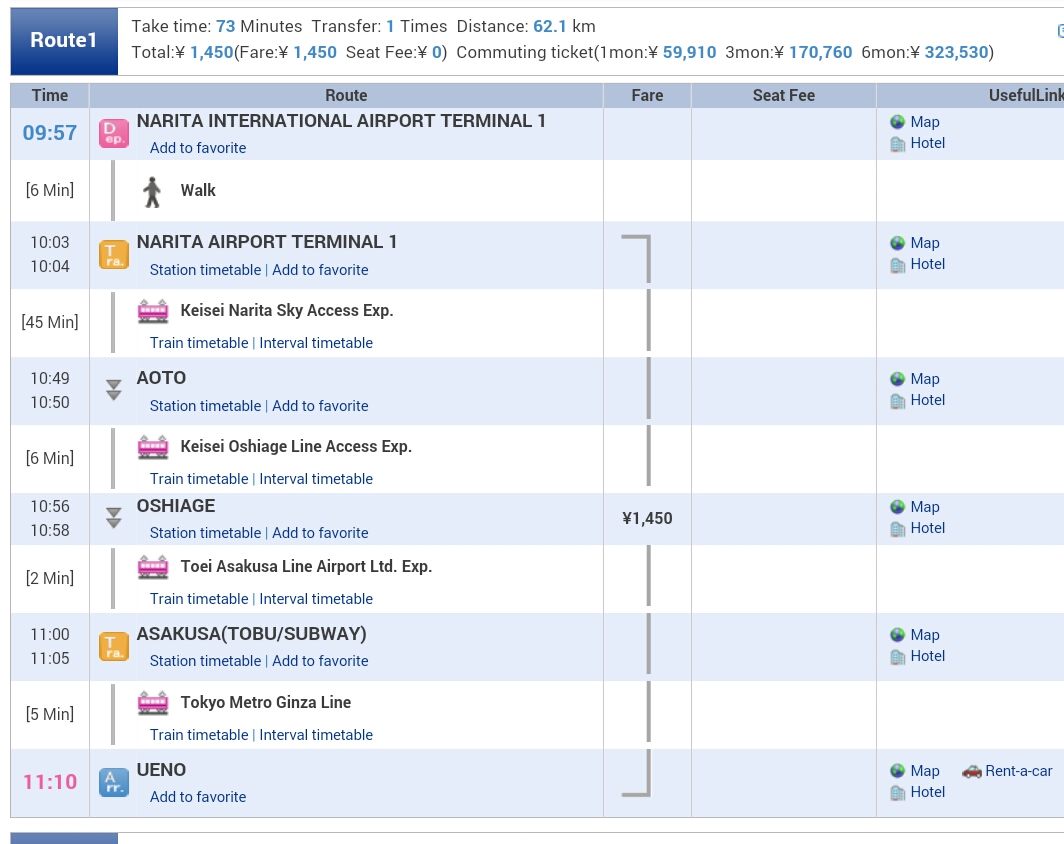The height and width of the screenshot is (844, 1064).
Task: Open the Rent-a-car link at UENO
Action: pyautogui.click(x=1019, y=771)
